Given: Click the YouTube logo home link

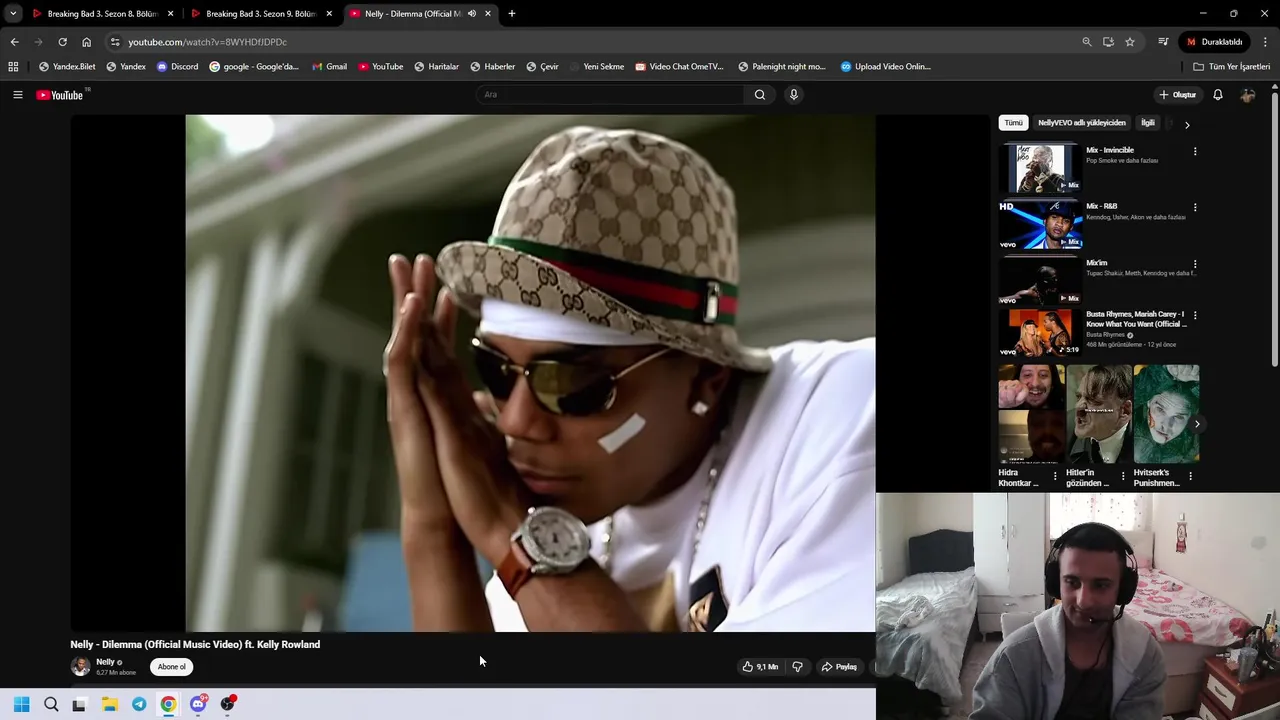Looking at the screenshot, I should [60, 95].
